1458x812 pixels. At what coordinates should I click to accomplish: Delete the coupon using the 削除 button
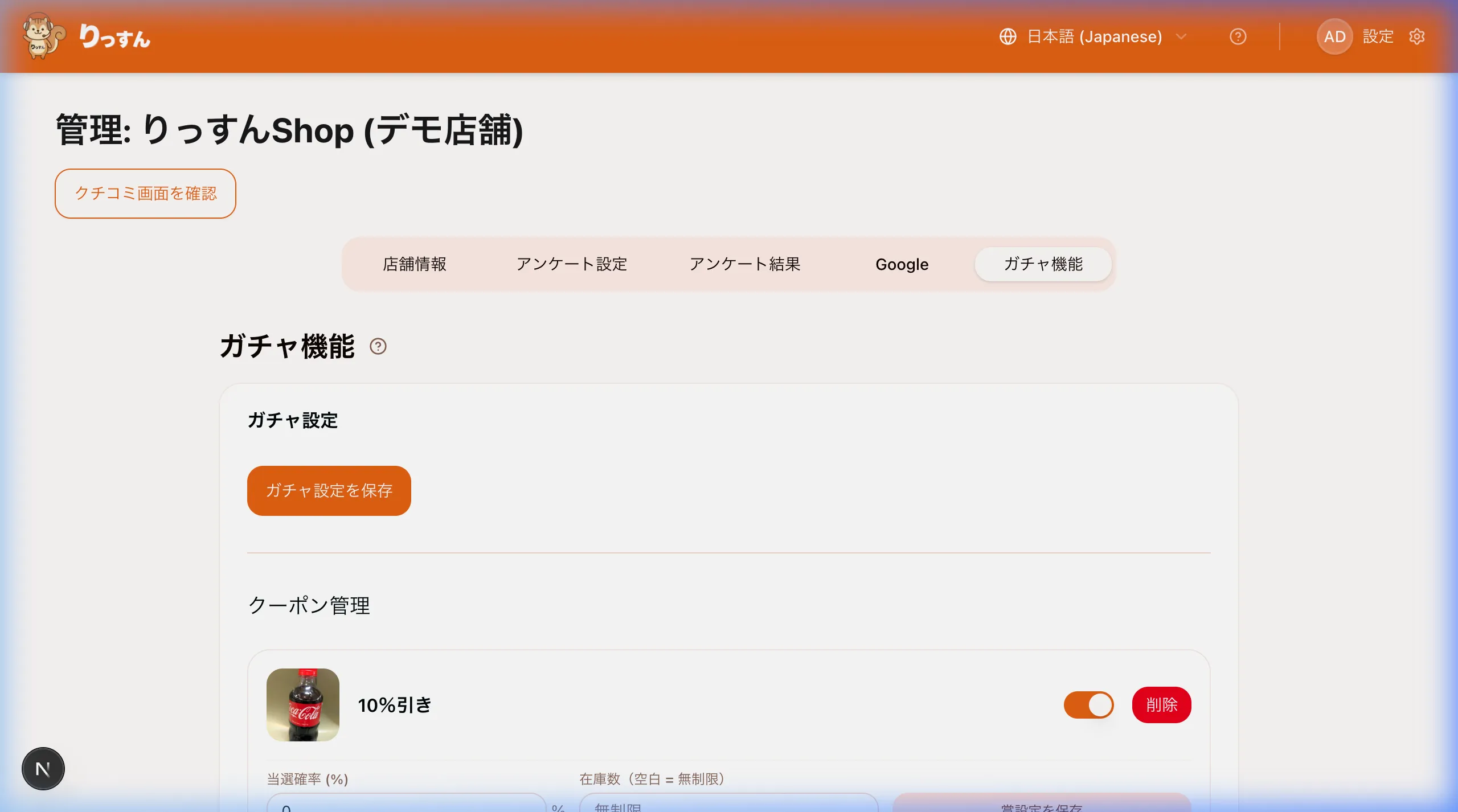click(x=1161, y=705)
